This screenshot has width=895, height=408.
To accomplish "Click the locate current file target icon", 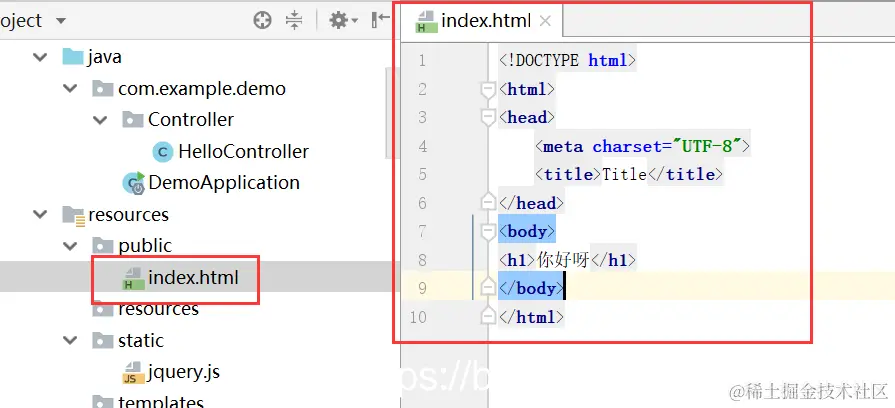I will tap(262, 21).
